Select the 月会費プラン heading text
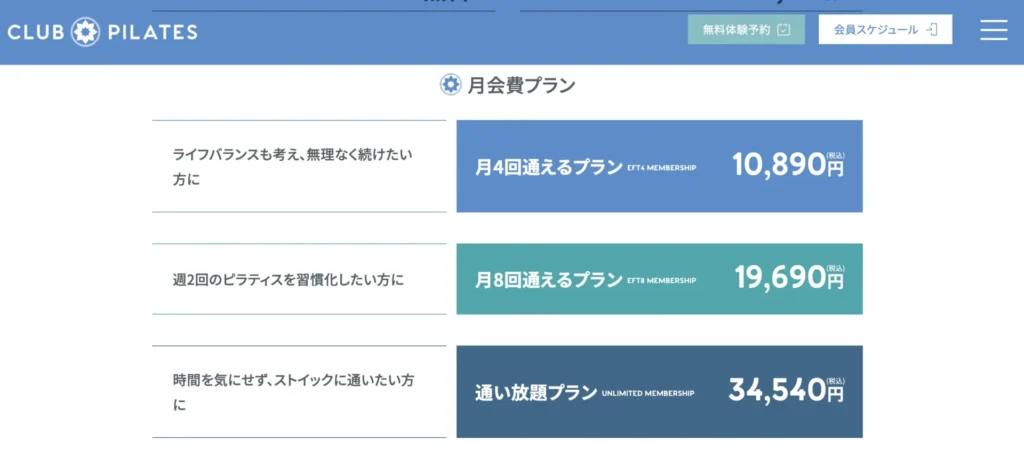The image size is (1024, 449). (522, 85)
